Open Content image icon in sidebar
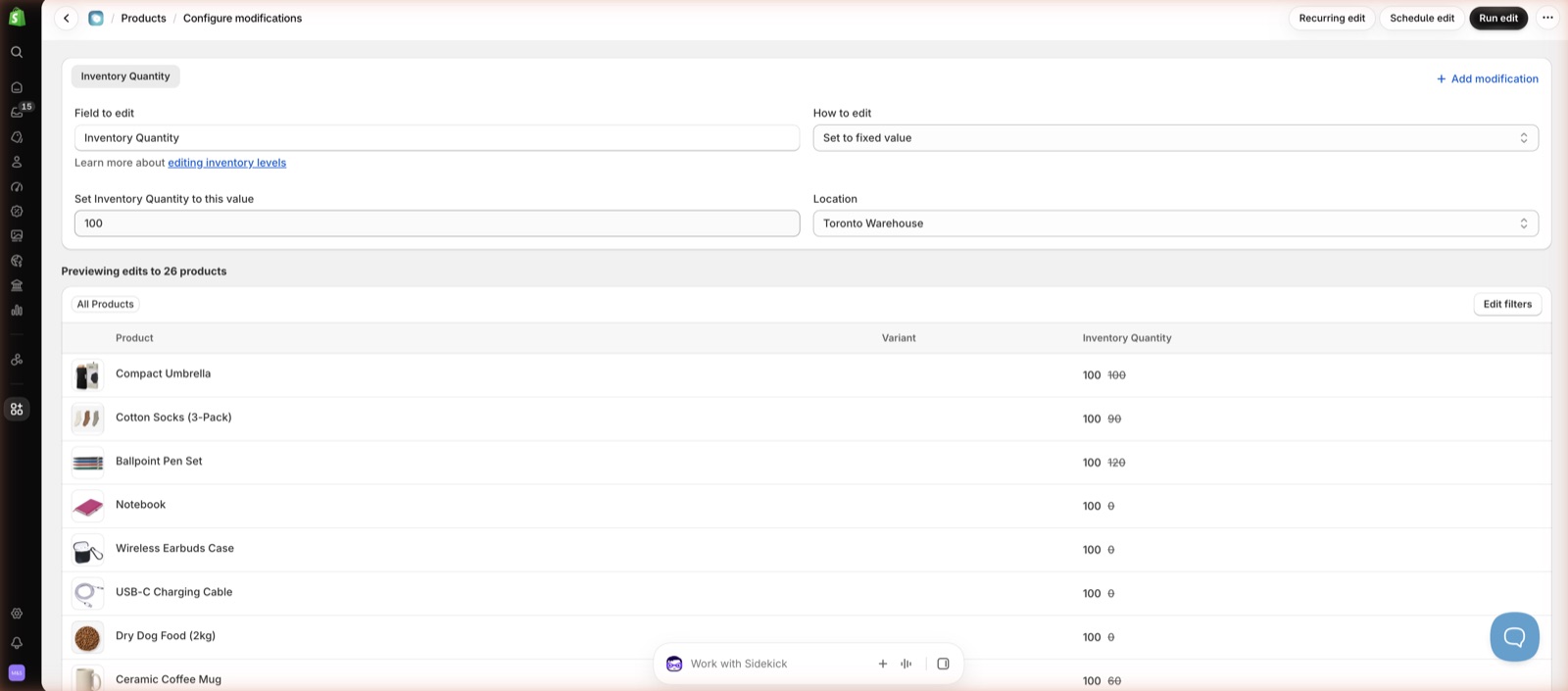 (17, 236)
